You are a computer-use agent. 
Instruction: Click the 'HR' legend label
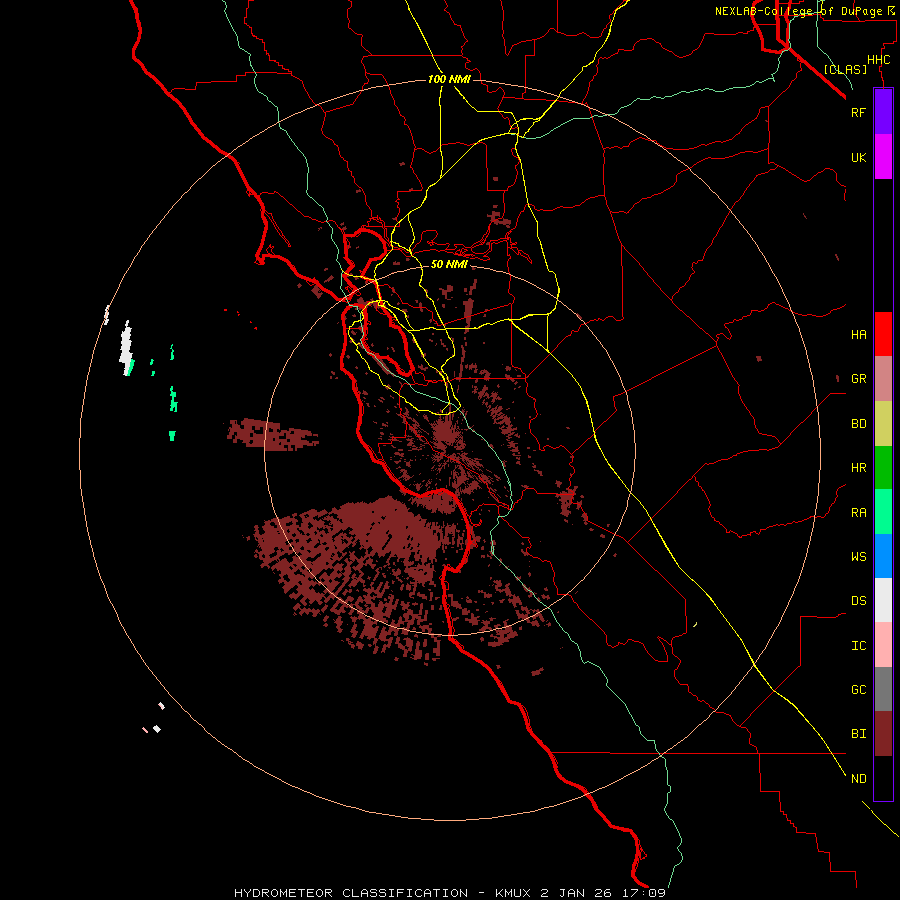point(858,468)
